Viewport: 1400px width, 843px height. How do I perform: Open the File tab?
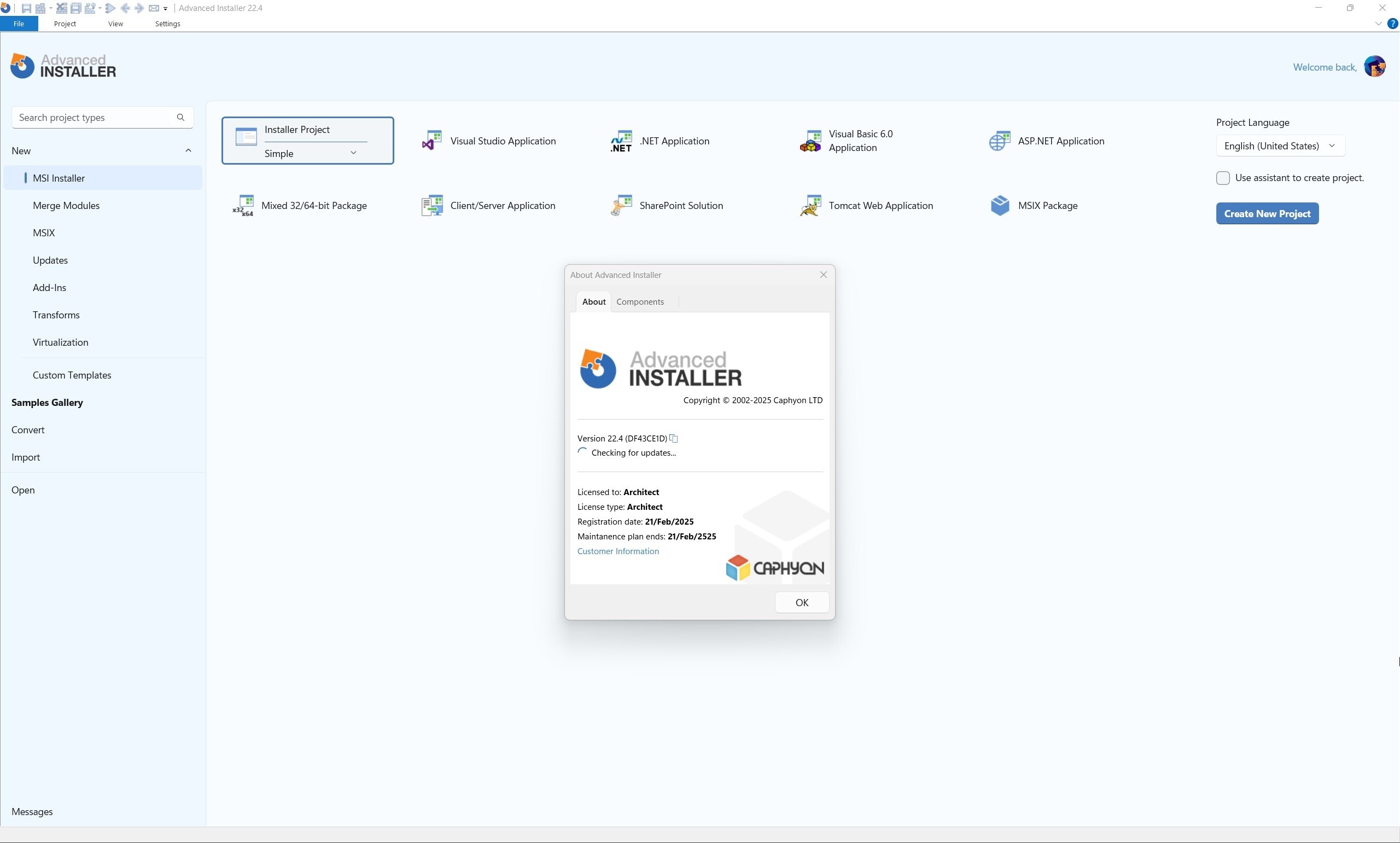click(x=19, y=24)
